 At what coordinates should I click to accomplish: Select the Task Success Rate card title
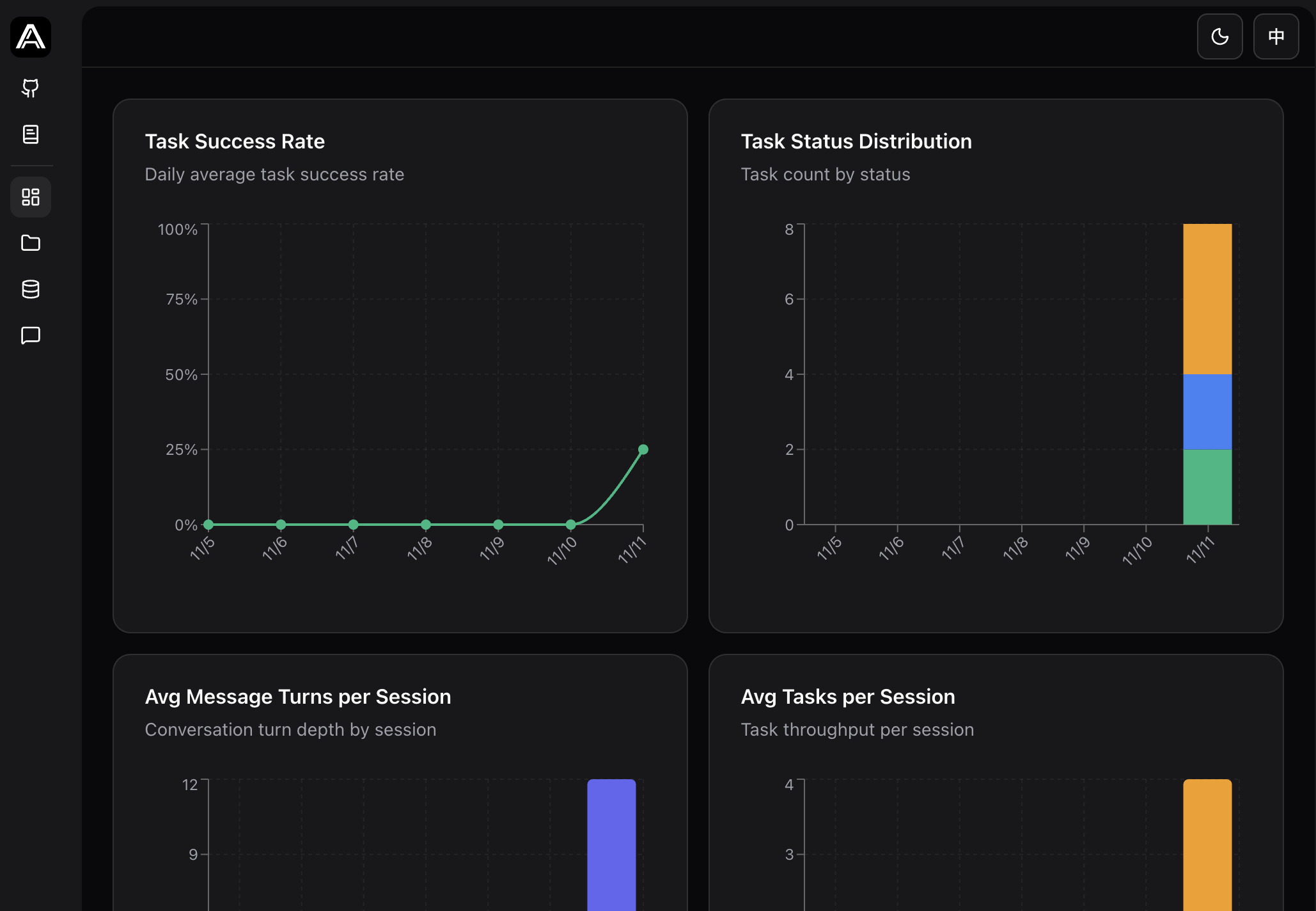coord(235,141)
